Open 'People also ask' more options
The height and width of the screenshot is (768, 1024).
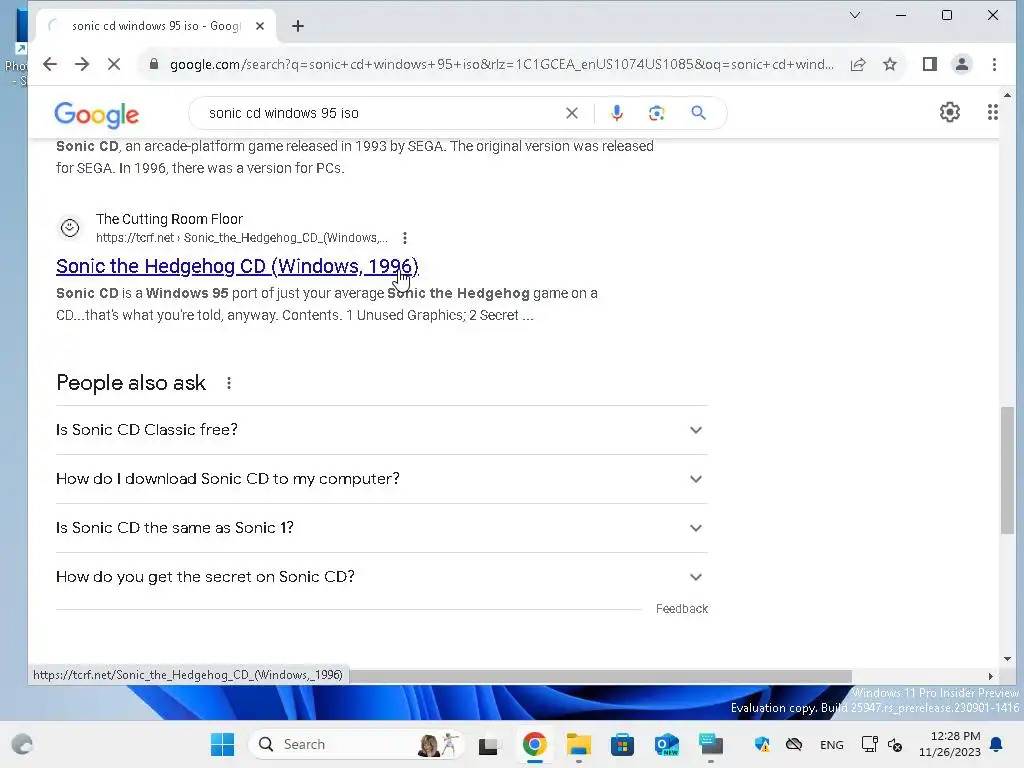coord(229,383)
